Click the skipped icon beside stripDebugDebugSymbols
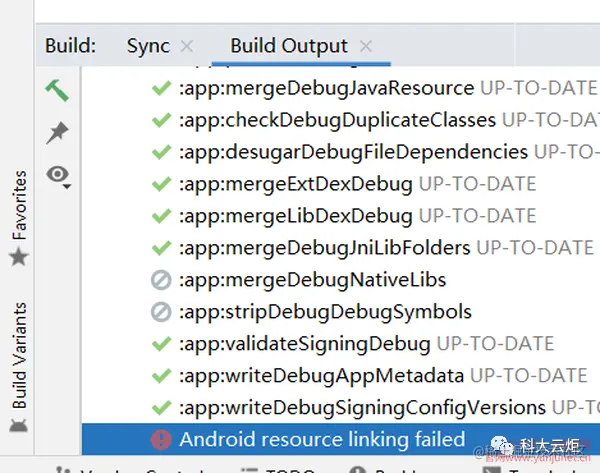The height and width of the screenshot is (473, 600). tap(161, 312)
